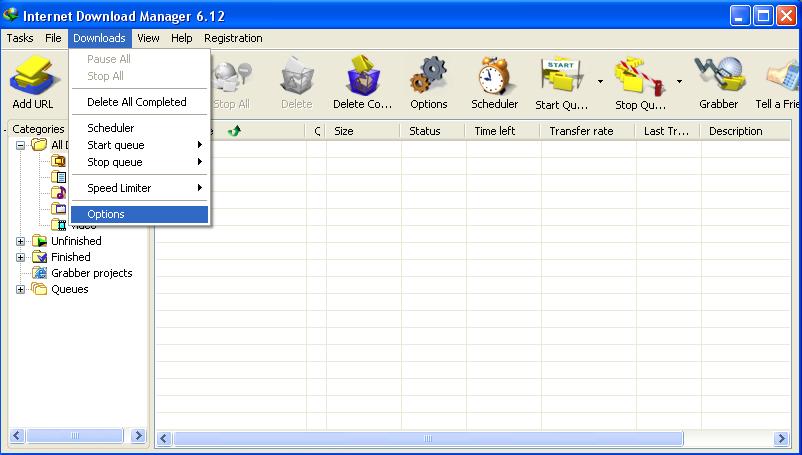802x455 pixels.
Task: Select the Documents category folder icon
Action: coord(59,177)
